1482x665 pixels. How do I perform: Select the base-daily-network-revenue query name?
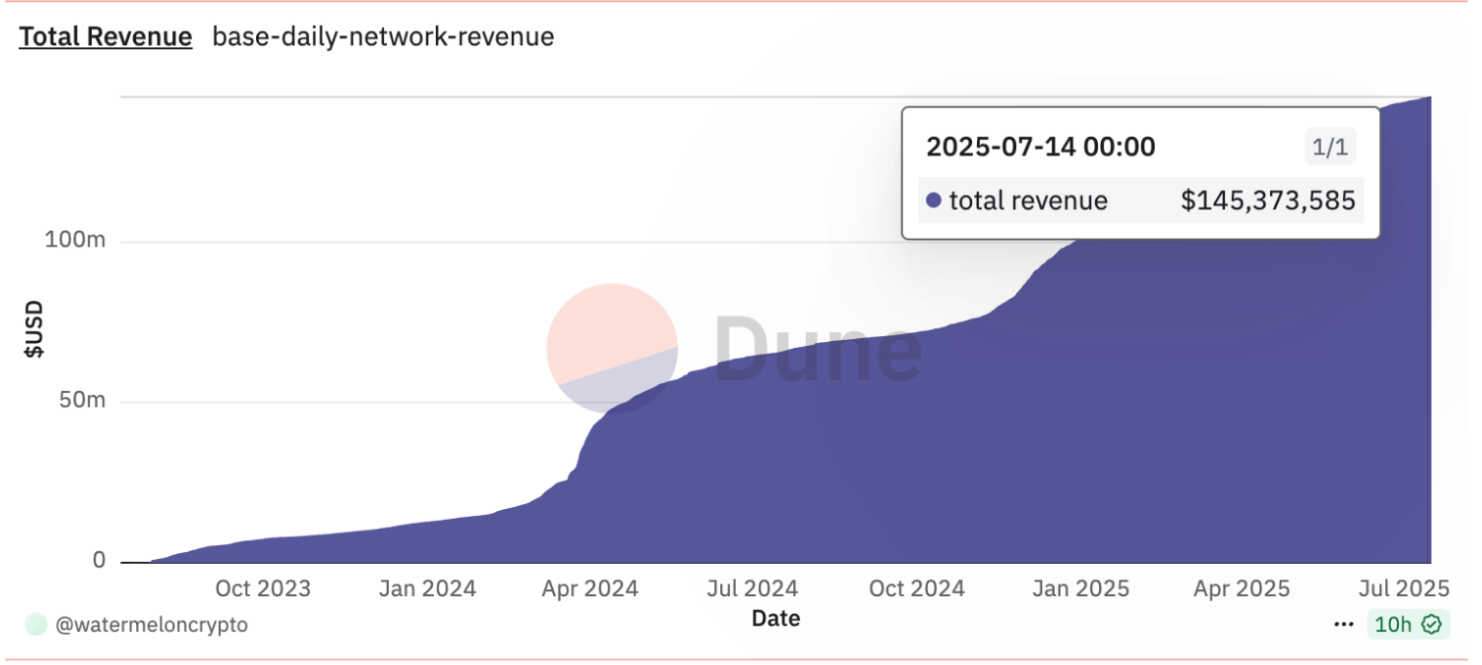tap(383, 37)
